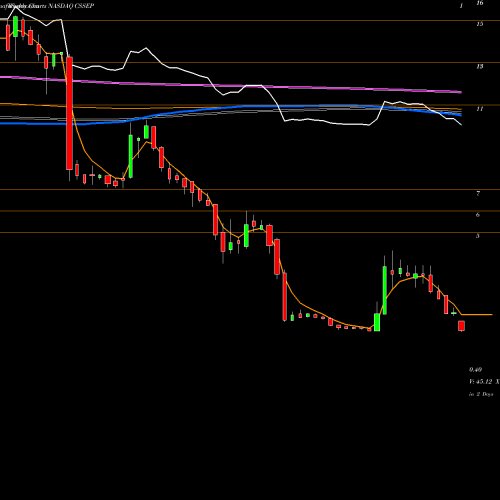Click the price axis label 7
The height and width of the screenshot is (500, 500).
point(478,194)
